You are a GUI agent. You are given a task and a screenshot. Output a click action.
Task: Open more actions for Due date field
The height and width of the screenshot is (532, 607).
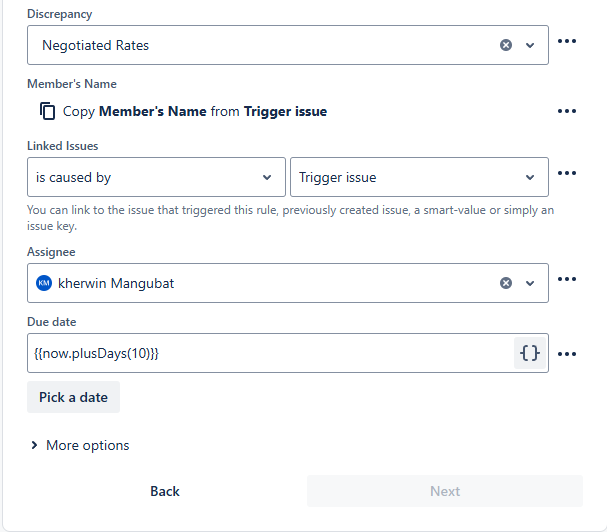coord(567,354)
